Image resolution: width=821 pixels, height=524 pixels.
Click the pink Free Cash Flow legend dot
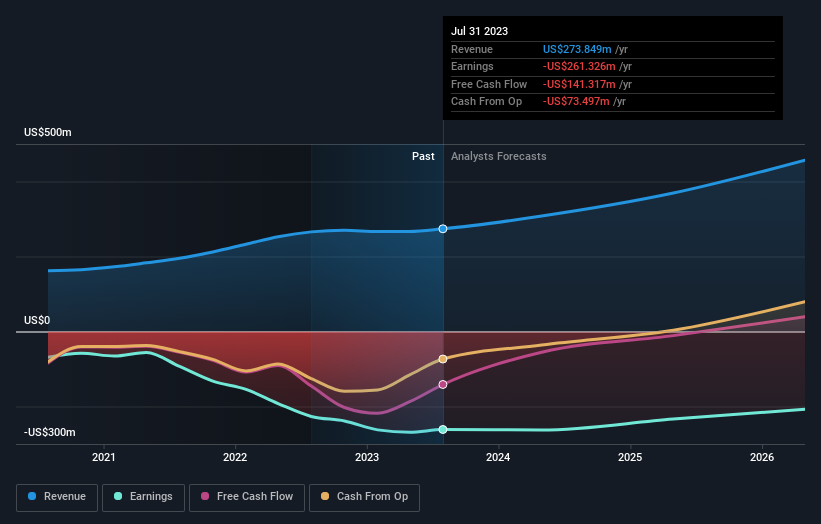[x=205, y=496]
